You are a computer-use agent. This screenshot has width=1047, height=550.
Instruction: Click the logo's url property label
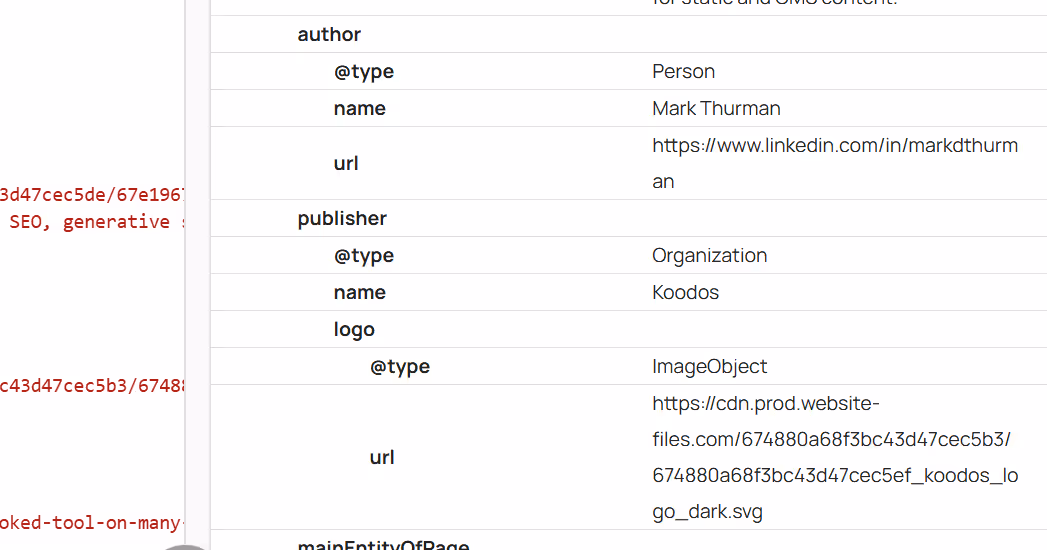(382, 457)
